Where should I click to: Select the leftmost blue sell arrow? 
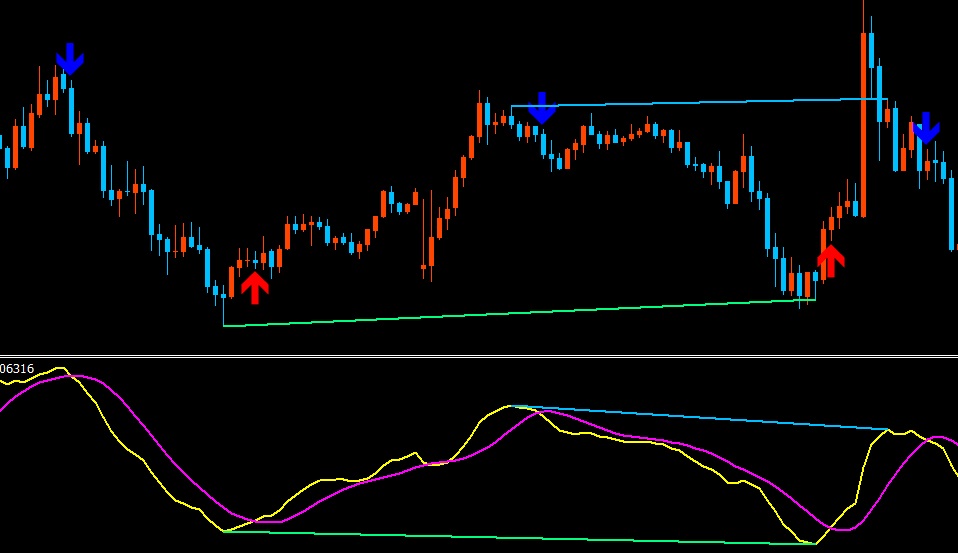[70, 59]
